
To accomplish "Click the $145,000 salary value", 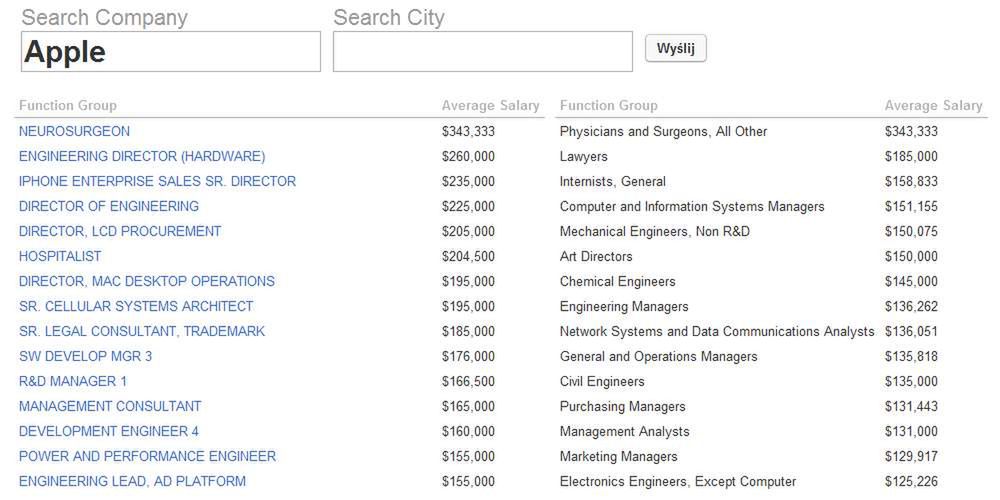I will pyautogui.click(x=911, y=281).
